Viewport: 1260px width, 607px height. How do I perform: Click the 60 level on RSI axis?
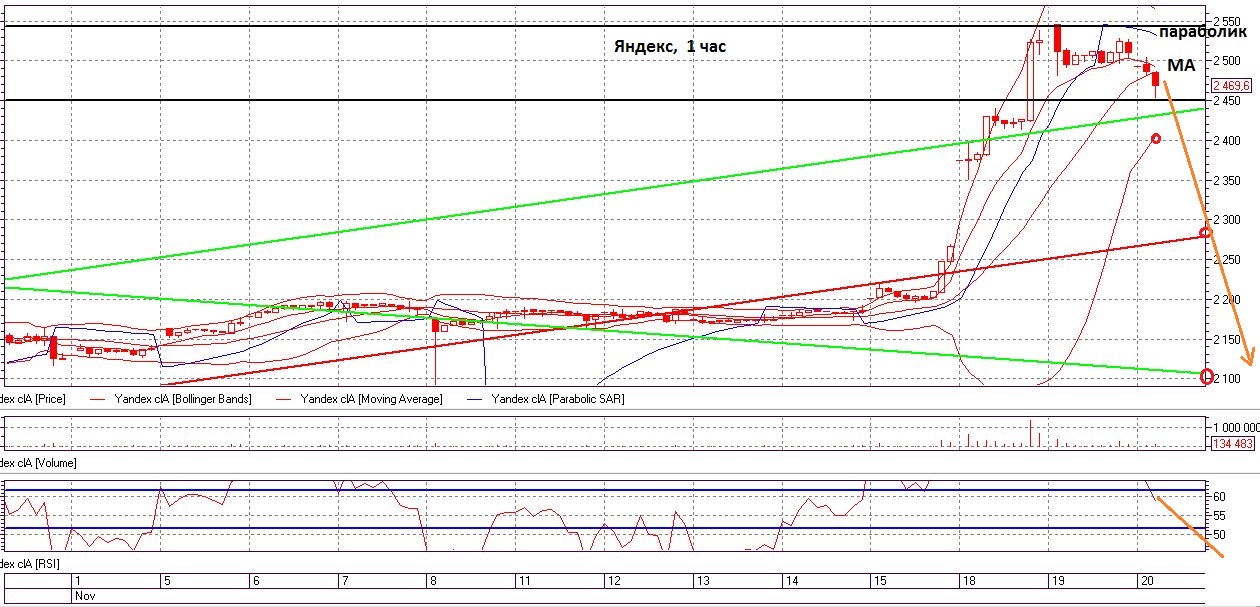tap(1219, 495)
